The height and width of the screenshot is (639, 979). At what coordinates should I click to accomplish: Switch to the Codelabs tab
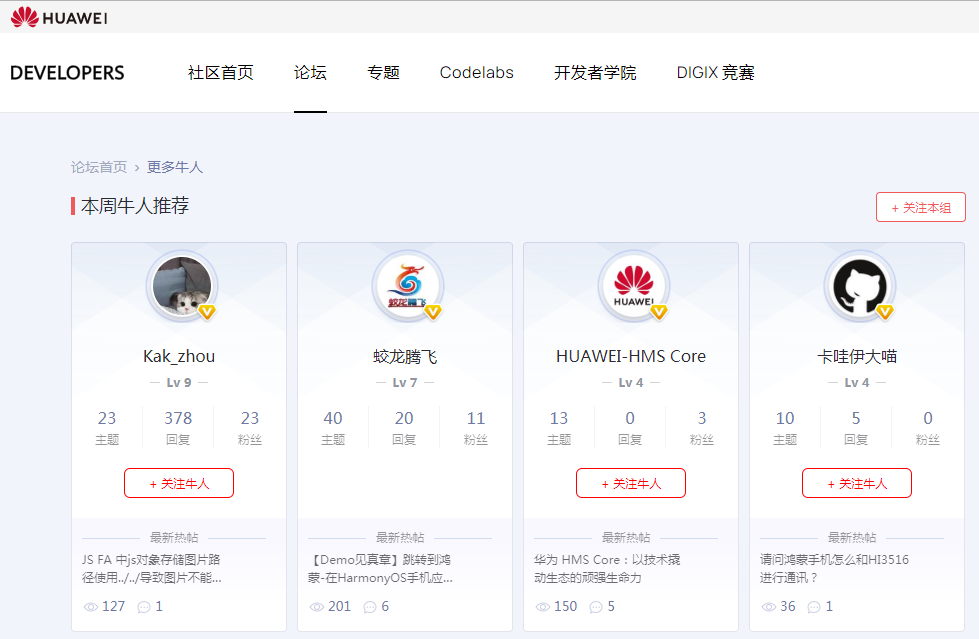476,73
